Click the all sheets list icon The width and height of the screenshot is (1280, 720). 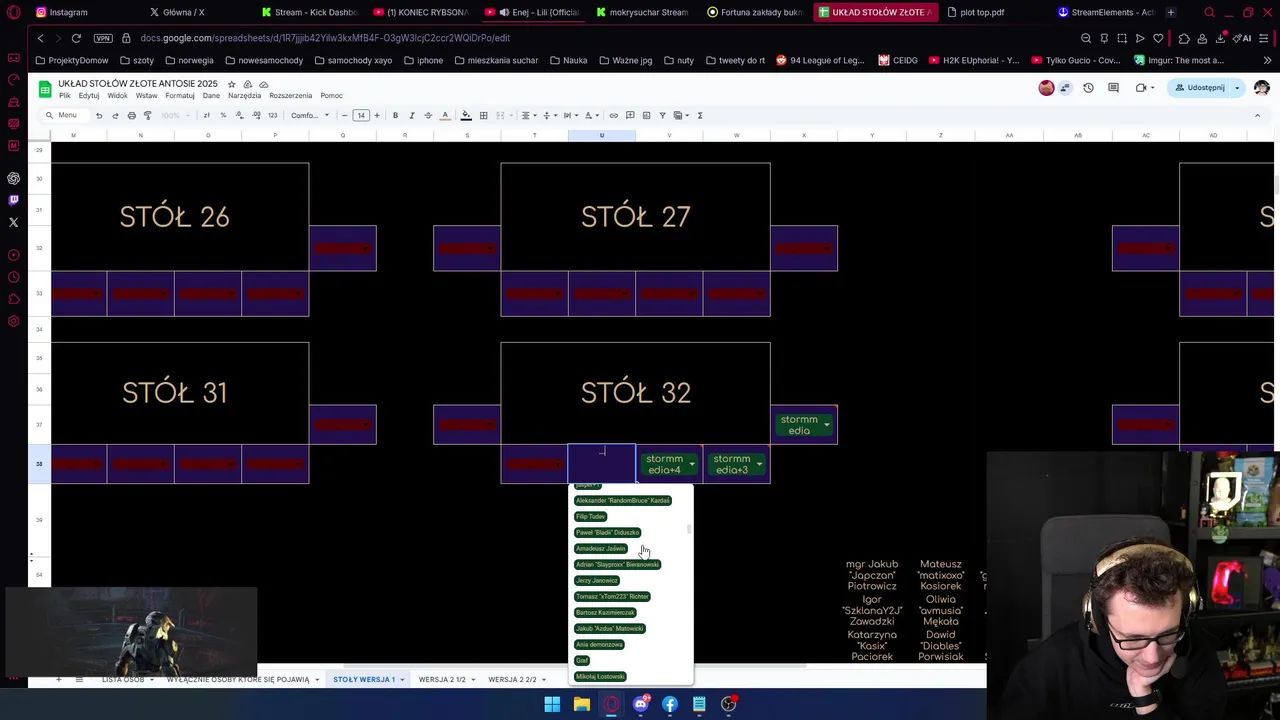(x=79, y=680)
